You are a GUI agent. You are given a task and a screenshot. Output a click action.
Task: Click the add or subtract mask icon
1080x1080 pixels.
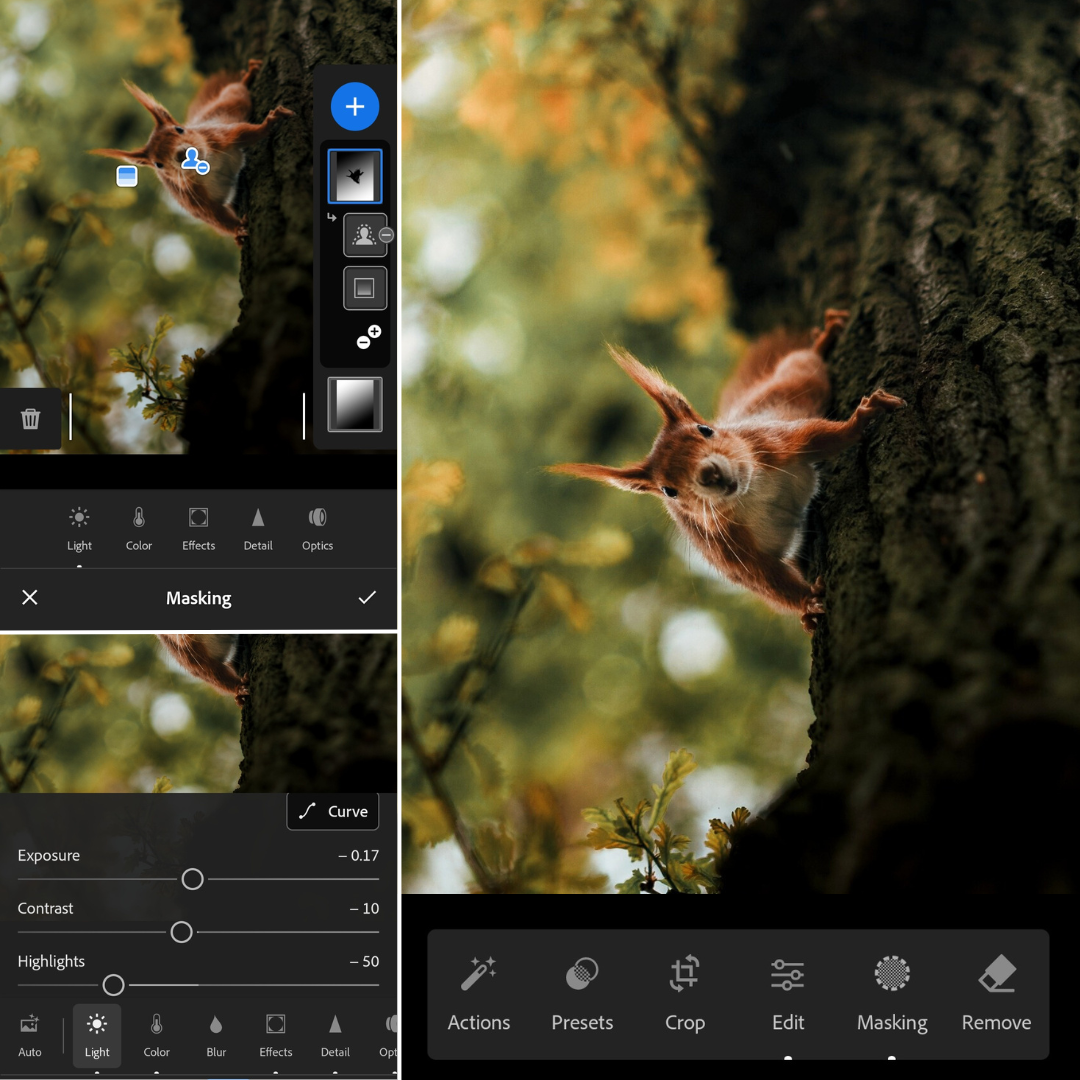coord(369,338)
